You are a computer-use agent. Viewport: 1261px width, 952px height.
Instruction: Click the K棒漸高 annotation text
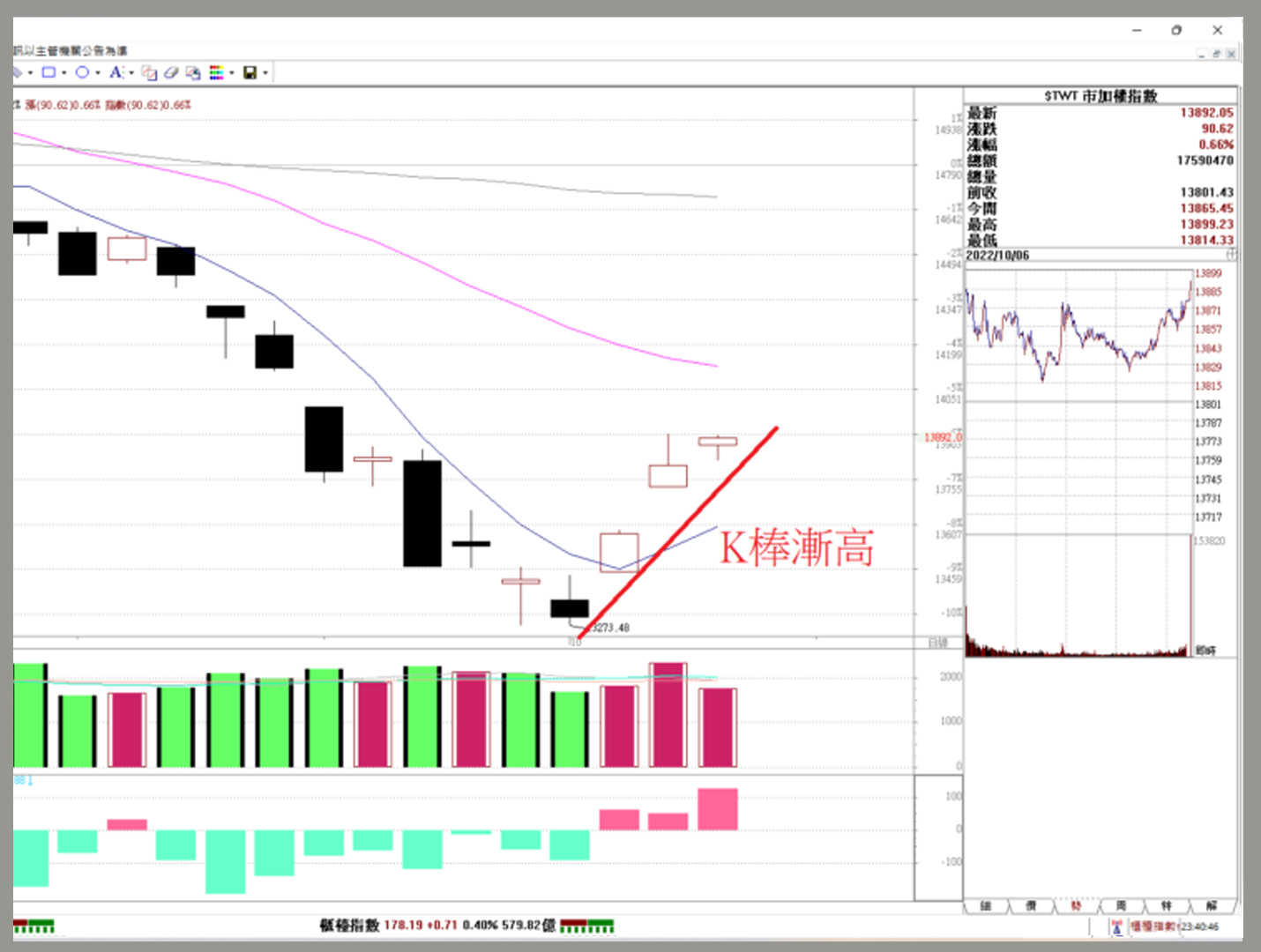796,547
